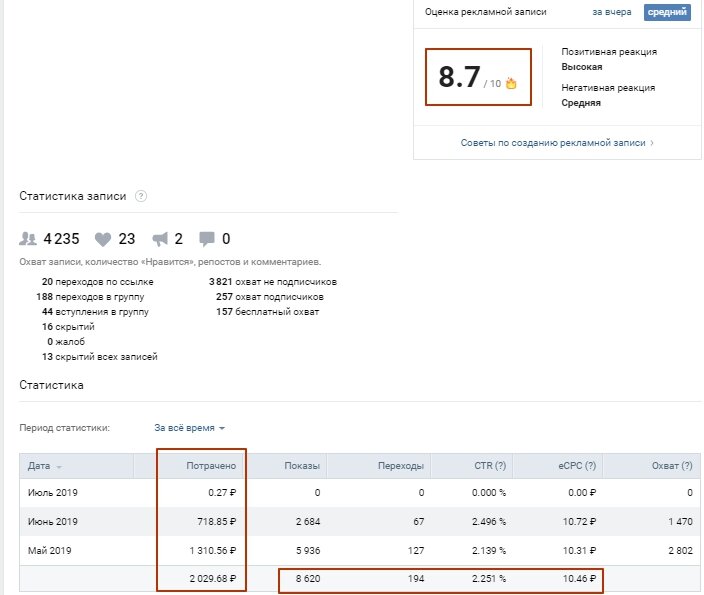Click the total clicks value 194
This screenshot has height=595, width=704.
pyautogui.click(x=416, y=579)
